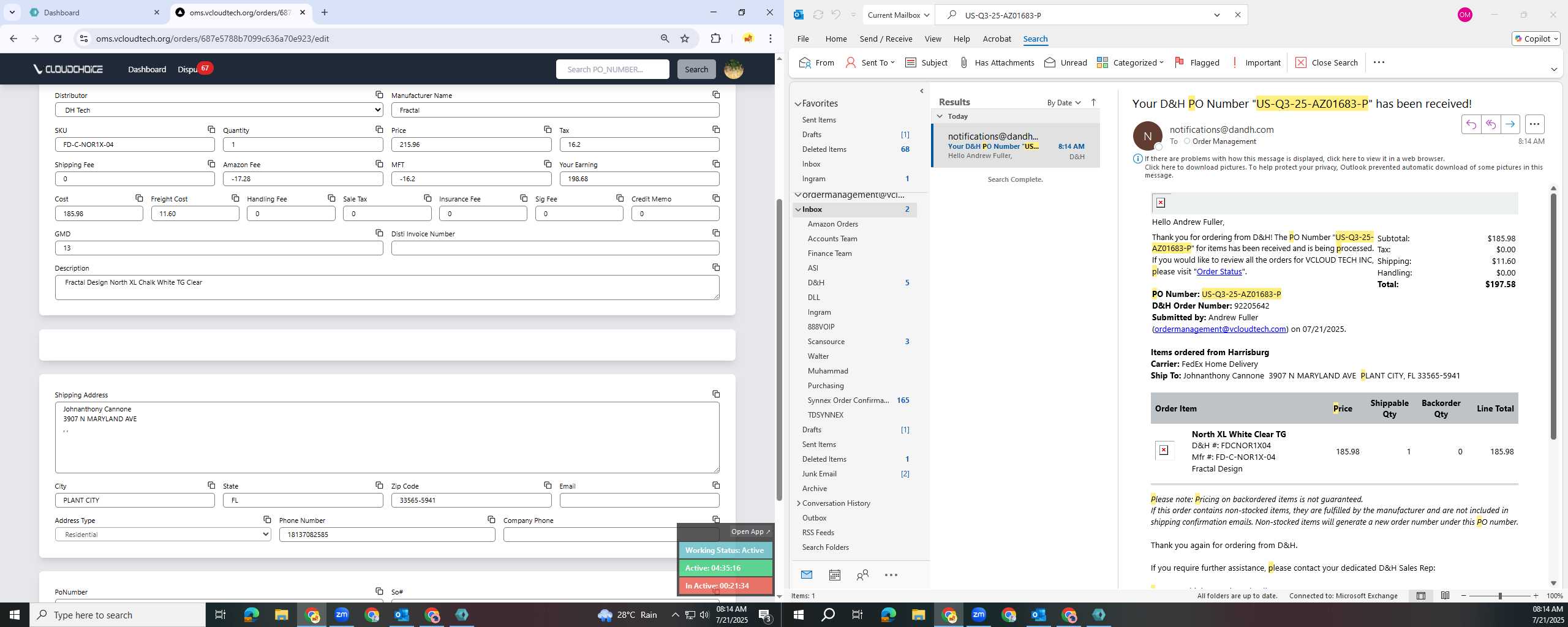Open Dashboard link in OMS navbar
The height and width of the screenshot is (627, 1568).
(x=147, y=69)
